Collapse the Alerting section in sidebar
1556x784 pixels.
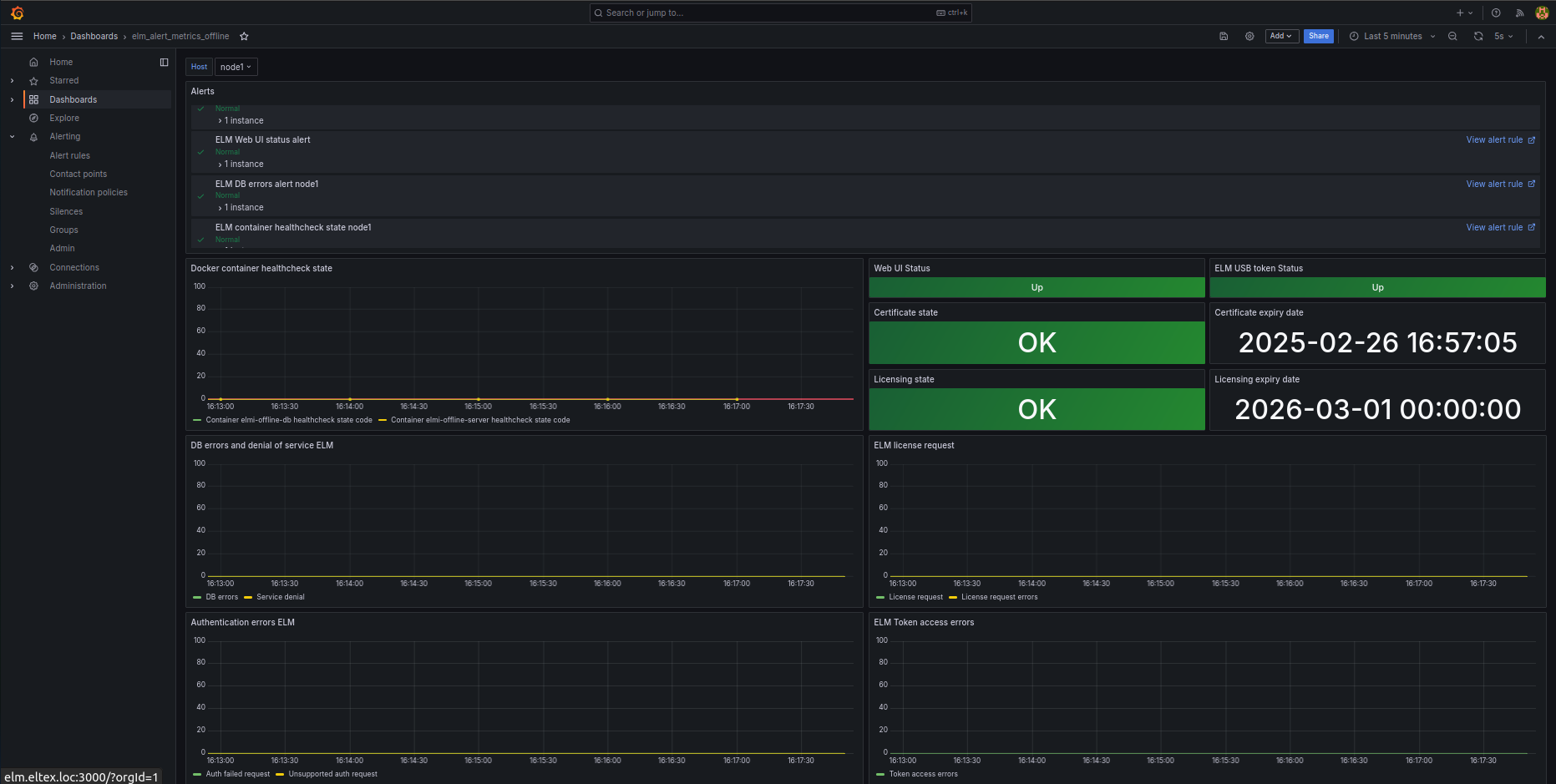coord(12,137)
